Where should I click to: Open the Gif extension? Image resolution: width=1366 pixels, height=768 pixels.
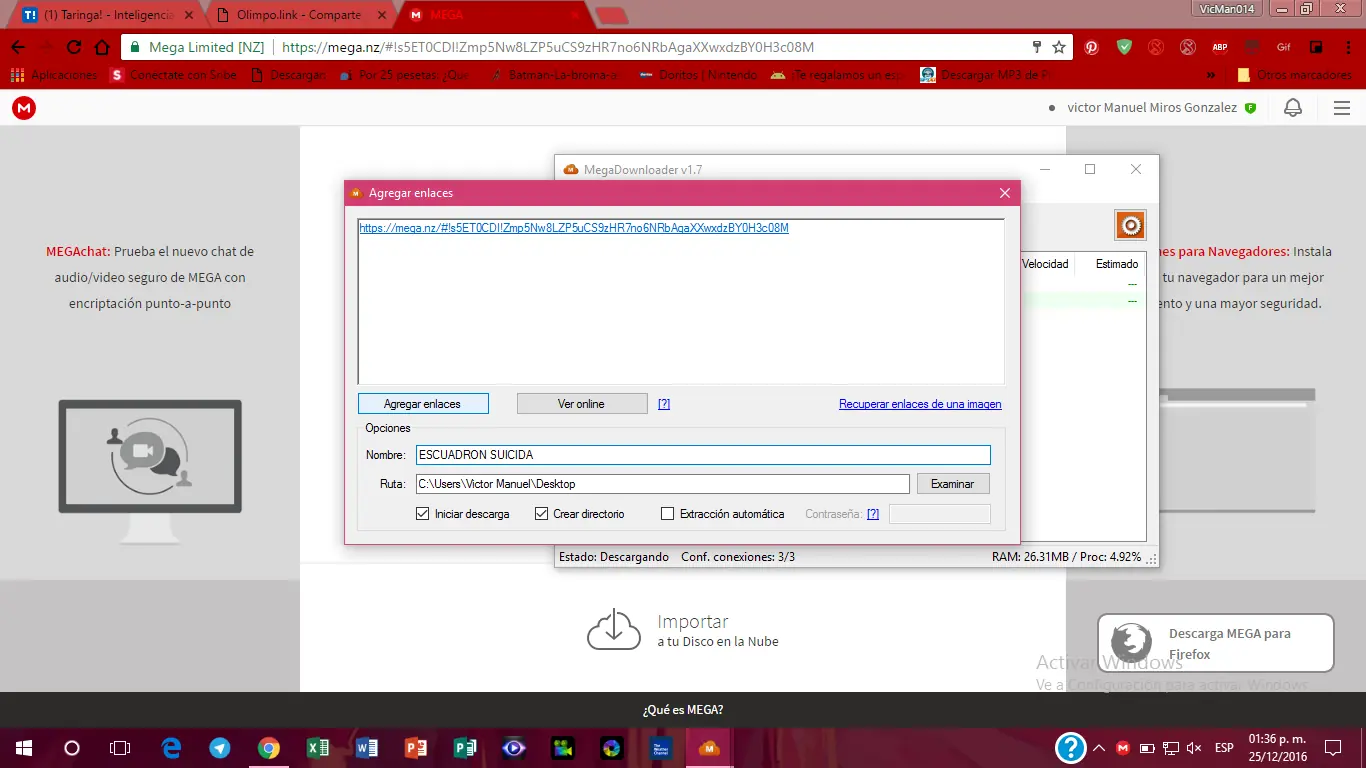(x=1284, y=47)
